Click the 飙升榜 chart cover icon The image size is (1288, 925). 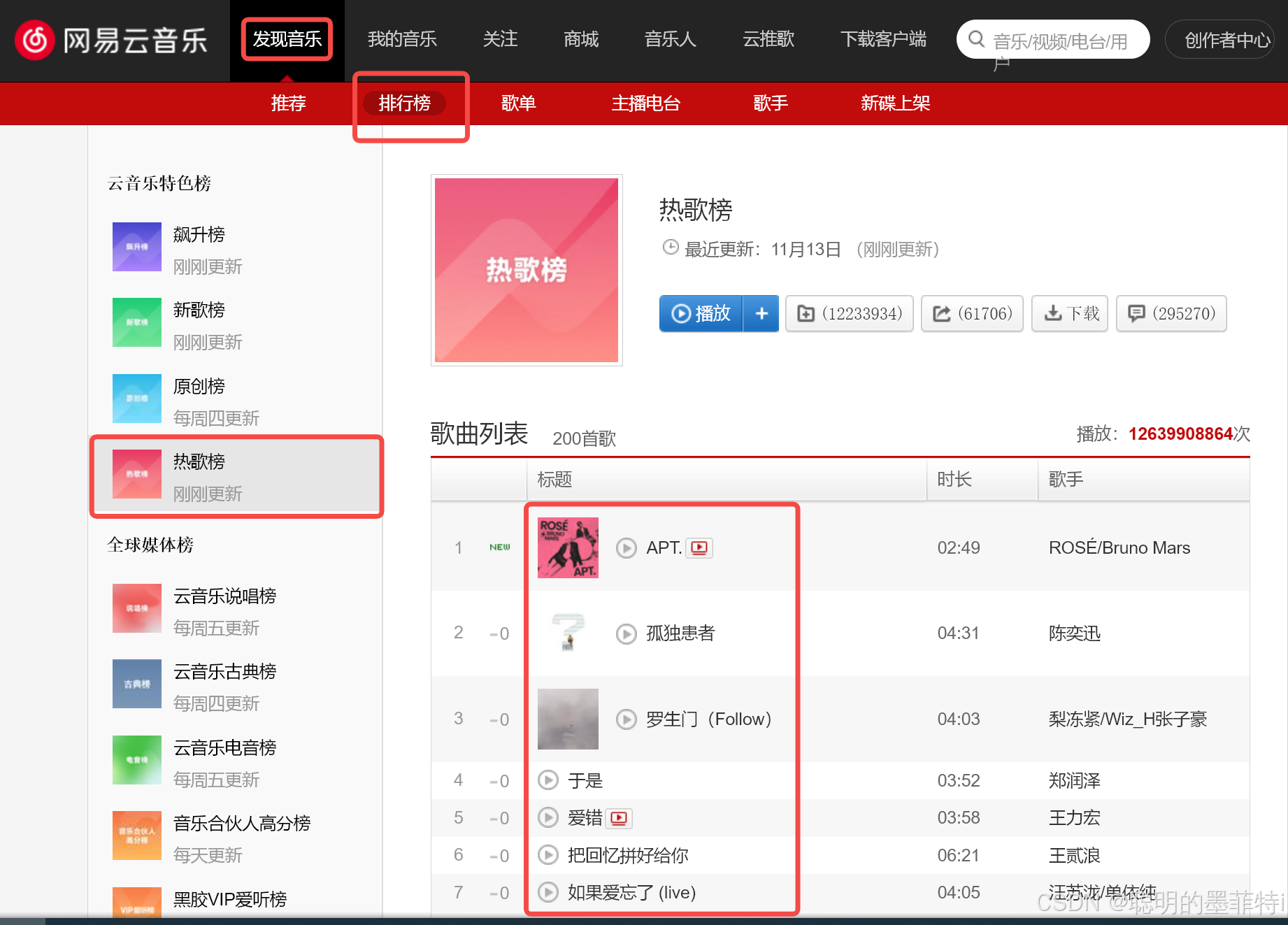coord(137,247)
